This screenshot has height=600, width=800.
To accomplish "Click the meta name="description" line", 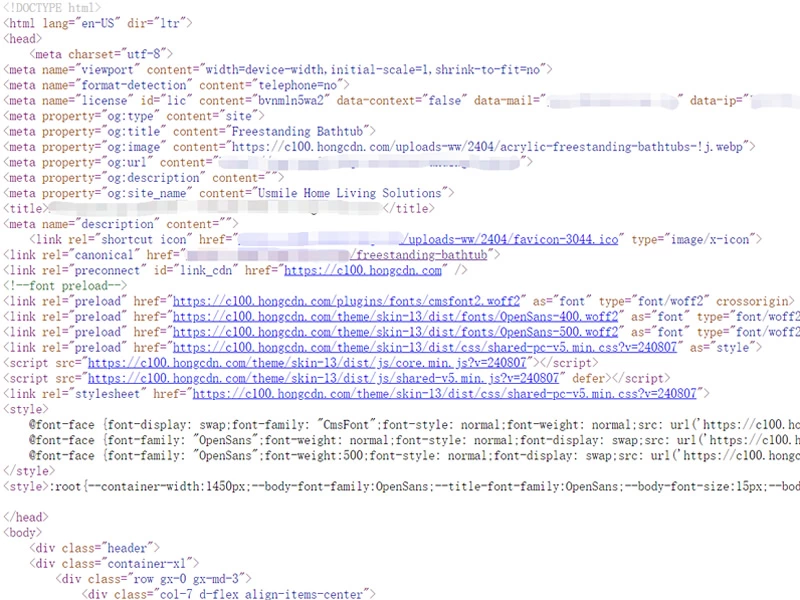I will point(120,224).
